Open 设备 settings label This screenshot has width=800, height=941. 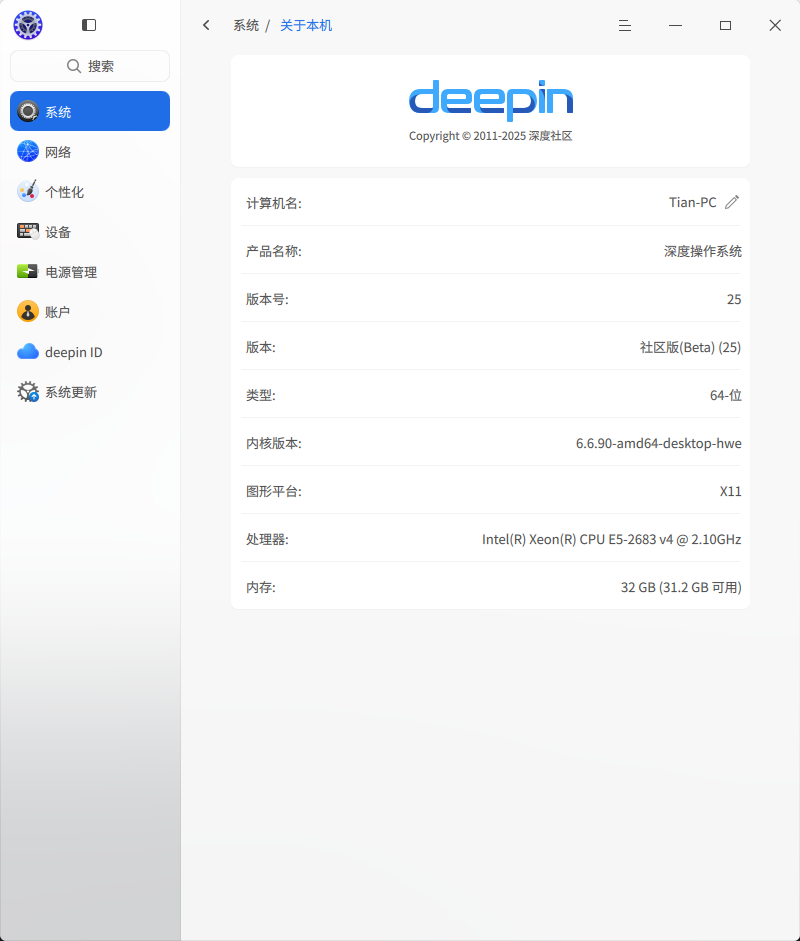(x=58, y=232)
